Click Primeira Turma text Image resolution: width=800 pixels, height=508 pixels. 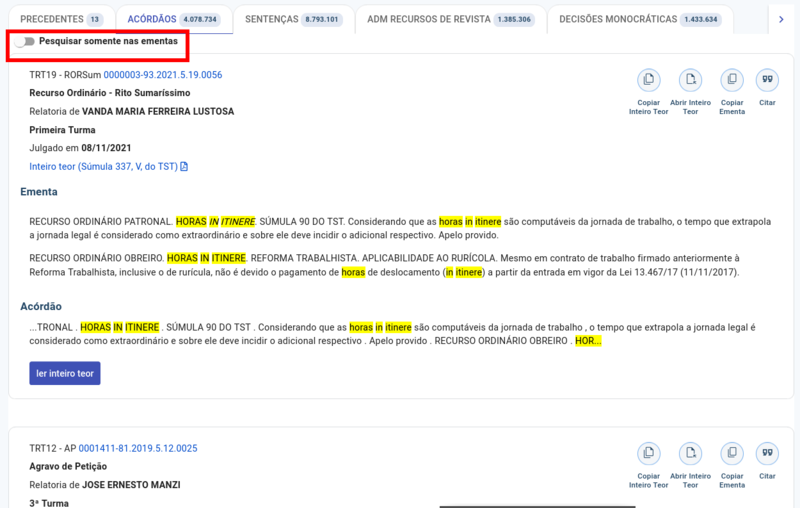click(62, 130)
